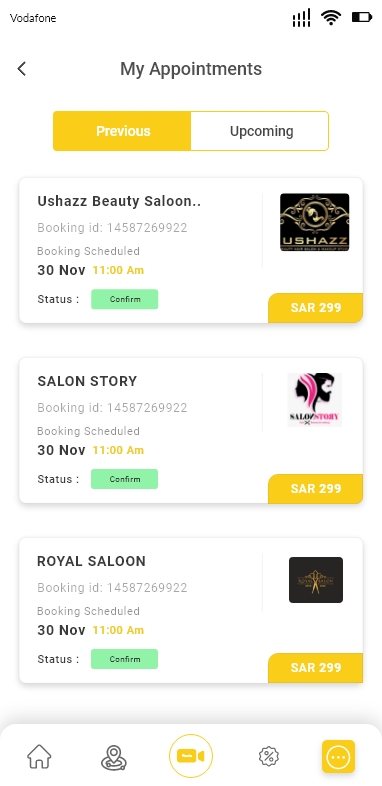Viewport: 382px width, 786px height.
Task: Tap the Wi-Fi status bar icon
Action: 331,18
